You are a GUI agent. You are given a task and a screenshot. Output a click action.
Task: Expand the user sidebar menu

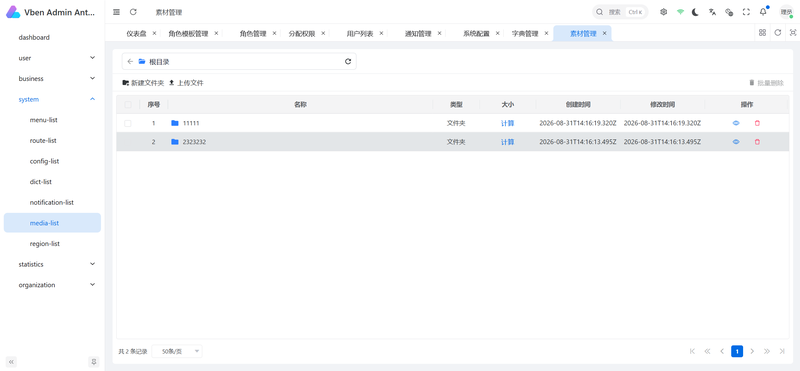[52, 58]
